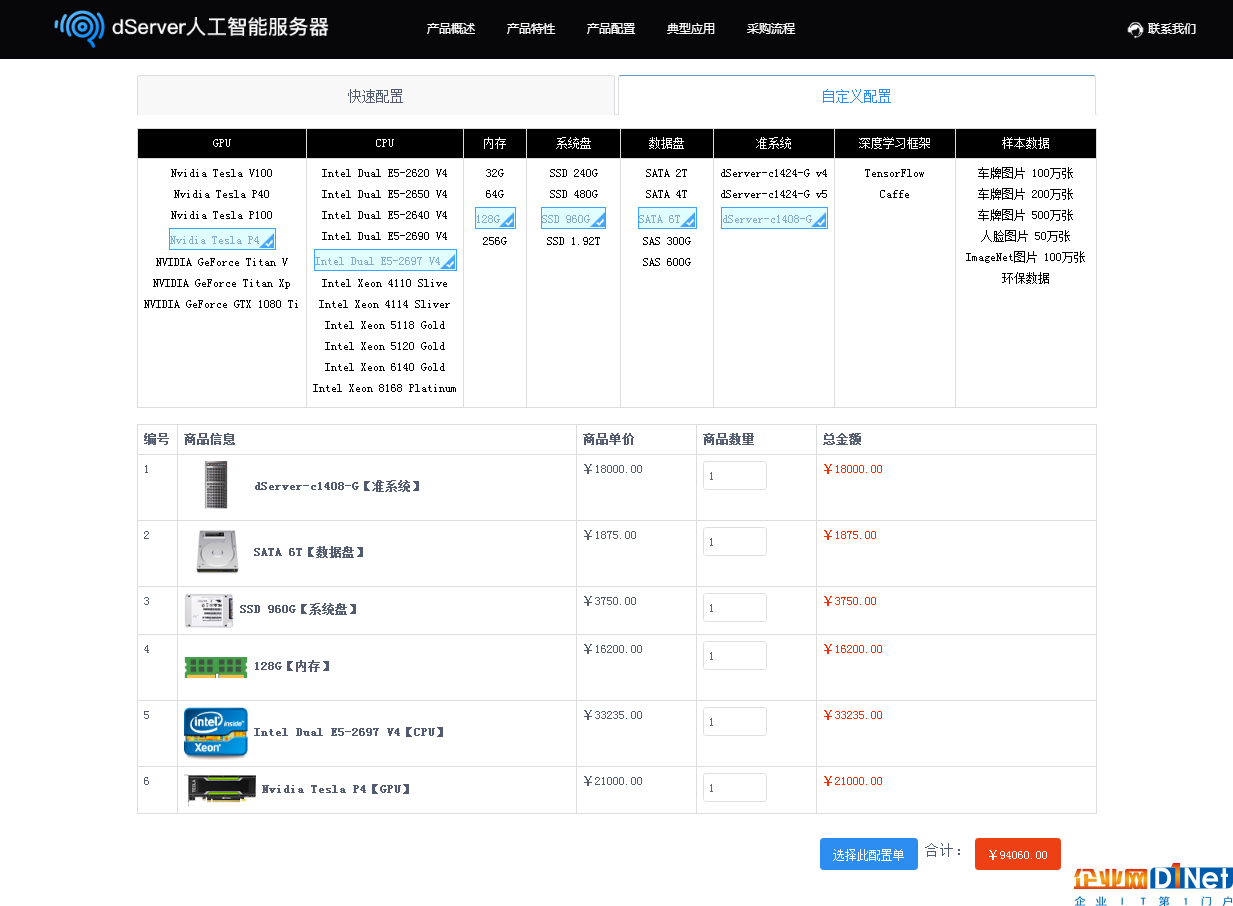Choose 32G memory option

point(495,173)
